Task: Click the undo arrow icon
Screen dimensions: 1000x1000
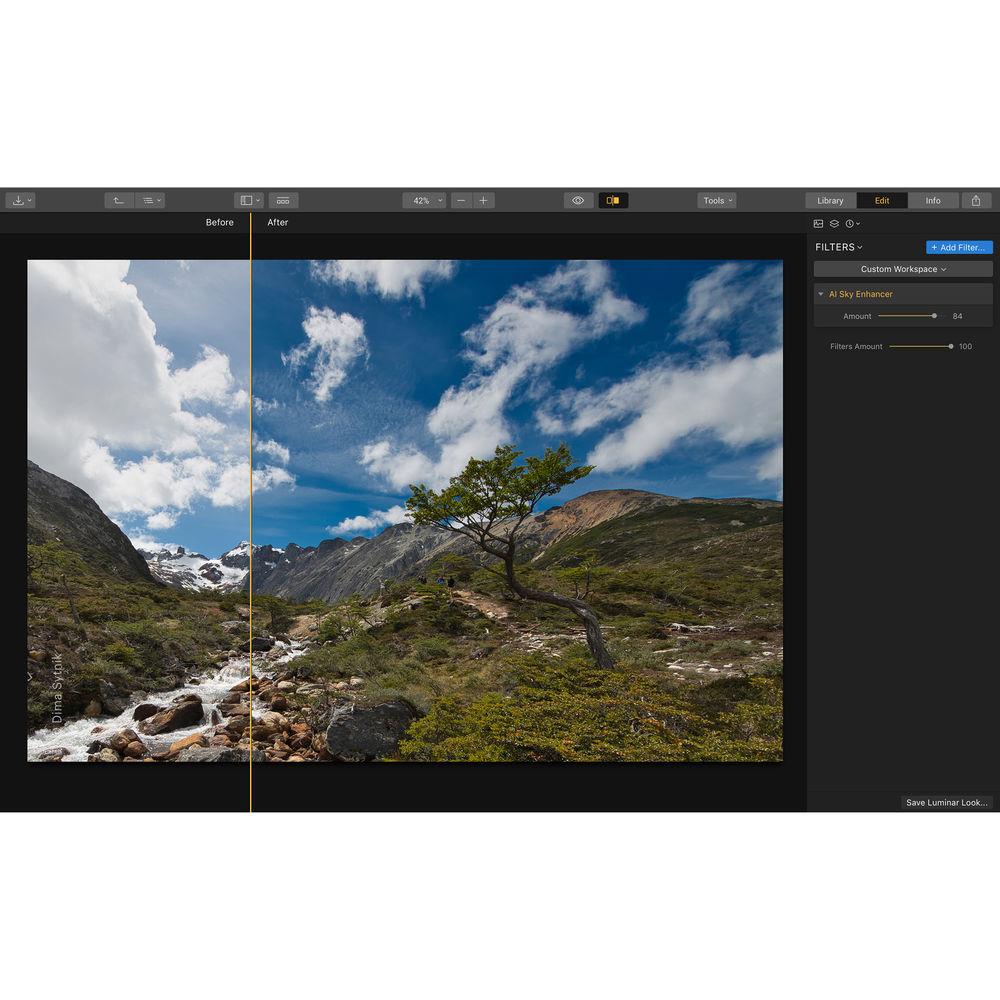Action: pos(119,200)
